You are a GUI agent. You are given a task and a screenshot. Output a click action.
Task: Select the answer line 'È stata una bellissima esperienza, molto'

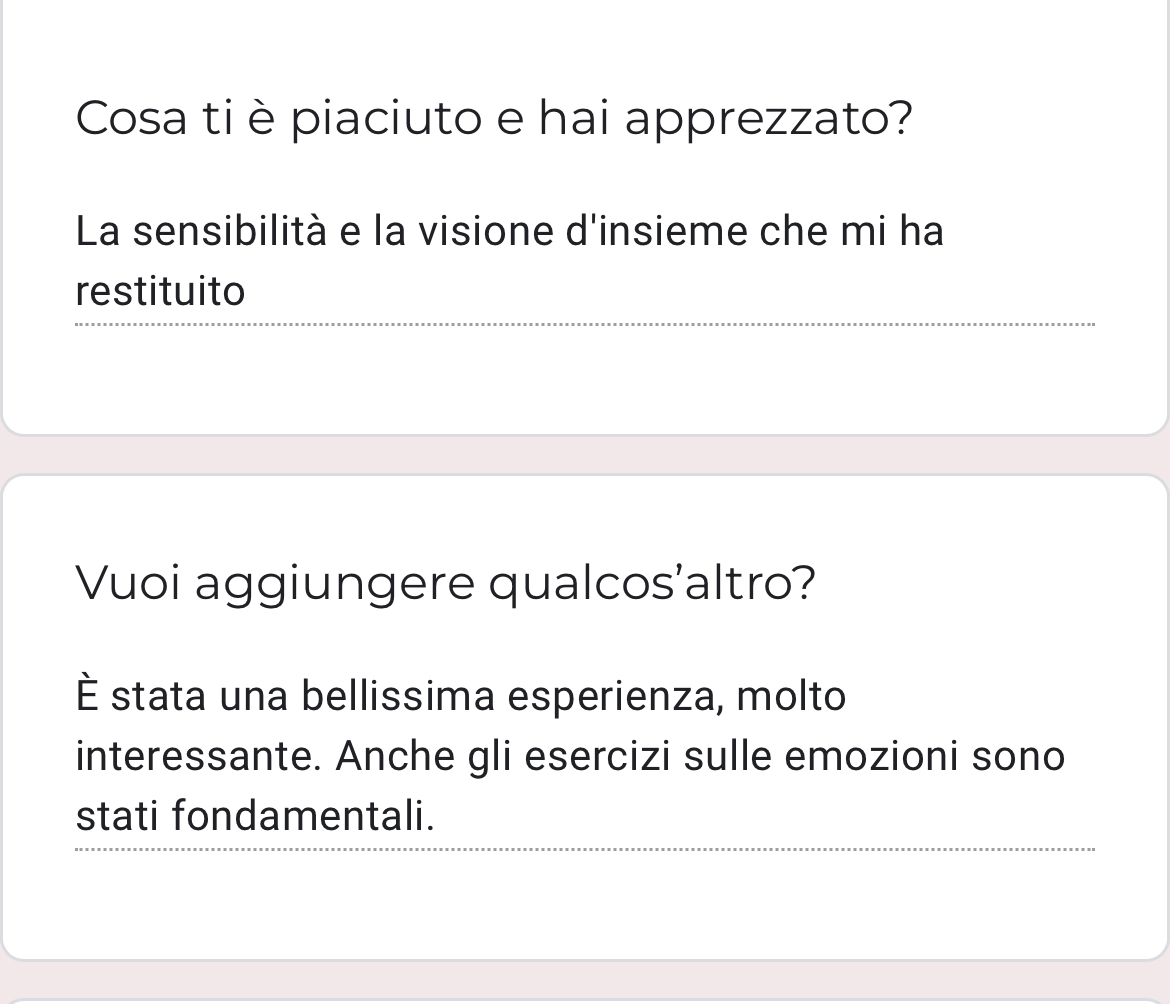(x=460, y=696)
